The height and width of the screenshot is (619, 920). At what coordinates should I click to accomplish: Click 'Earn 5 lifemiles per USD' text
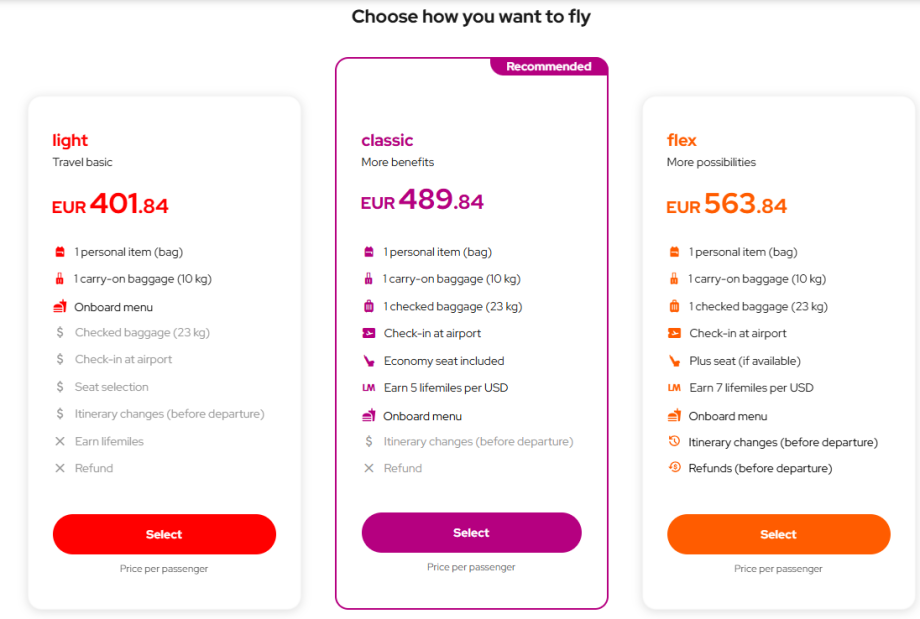tap(446, 388)
